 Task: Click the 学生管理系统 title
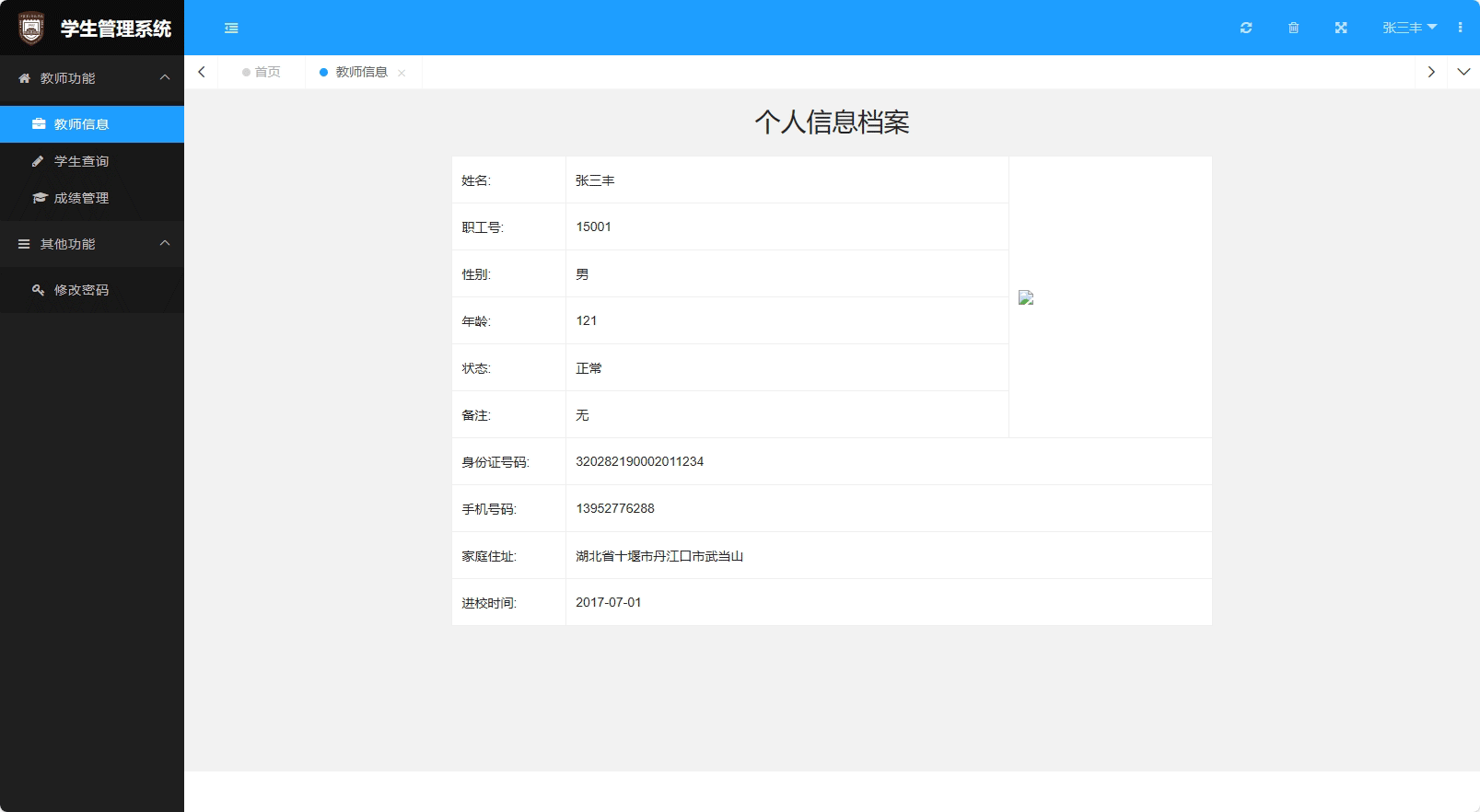[x=116, y=29]
